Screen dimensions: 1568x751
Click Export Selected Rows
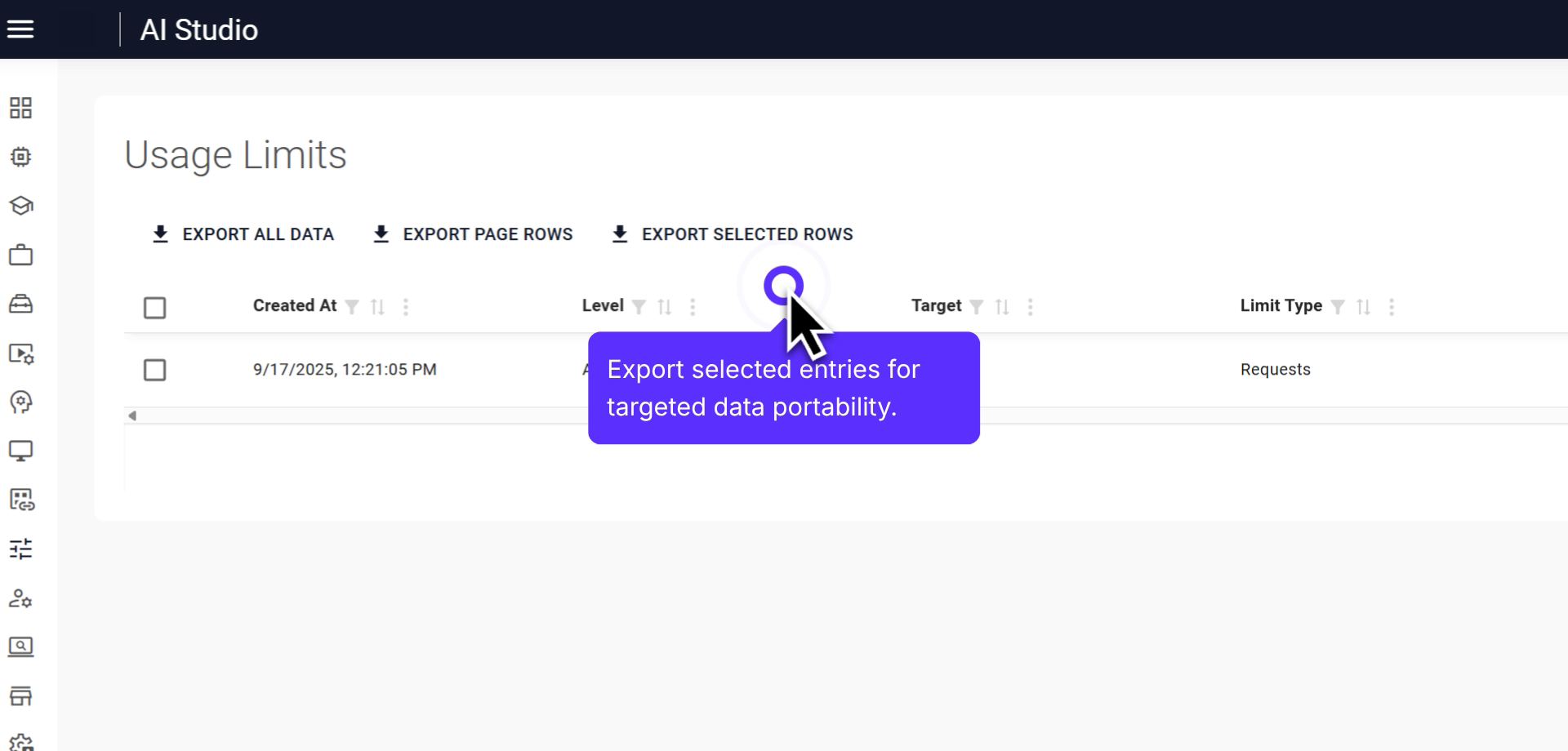click(731, 234)
